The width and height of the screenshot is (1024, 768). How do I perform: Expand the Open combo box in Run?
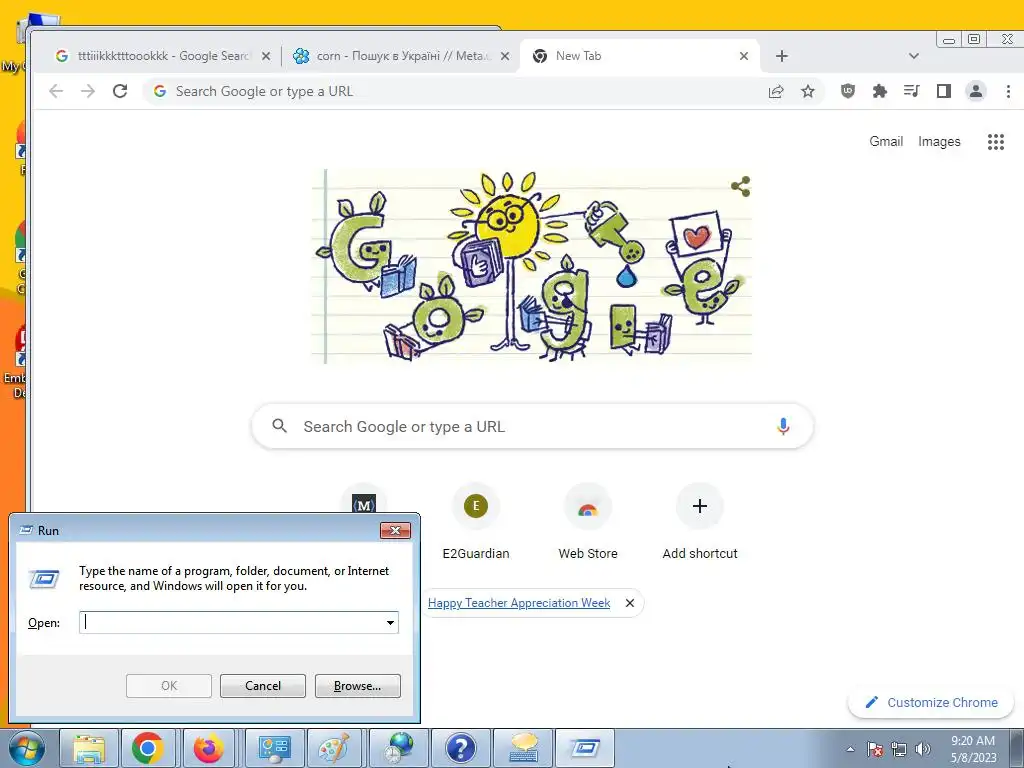pos(390,622)
